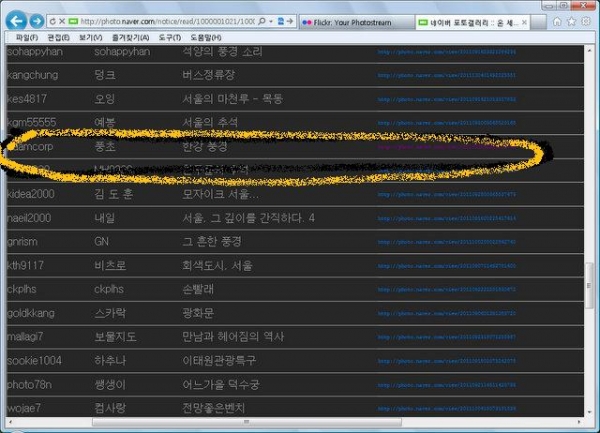Select the title 전망좋은벤치
The width and height of the screenshot is (600, 433).
click(213, 408)
